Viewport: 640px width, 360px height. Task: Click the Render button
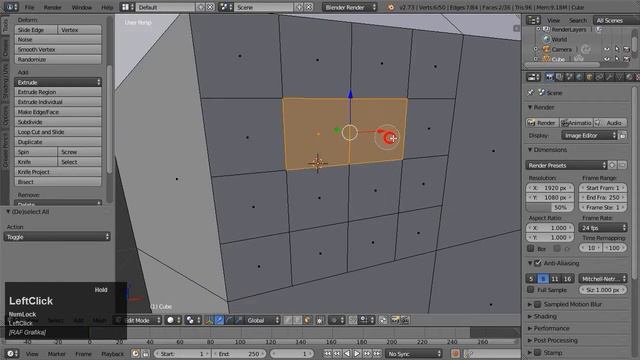542,123
